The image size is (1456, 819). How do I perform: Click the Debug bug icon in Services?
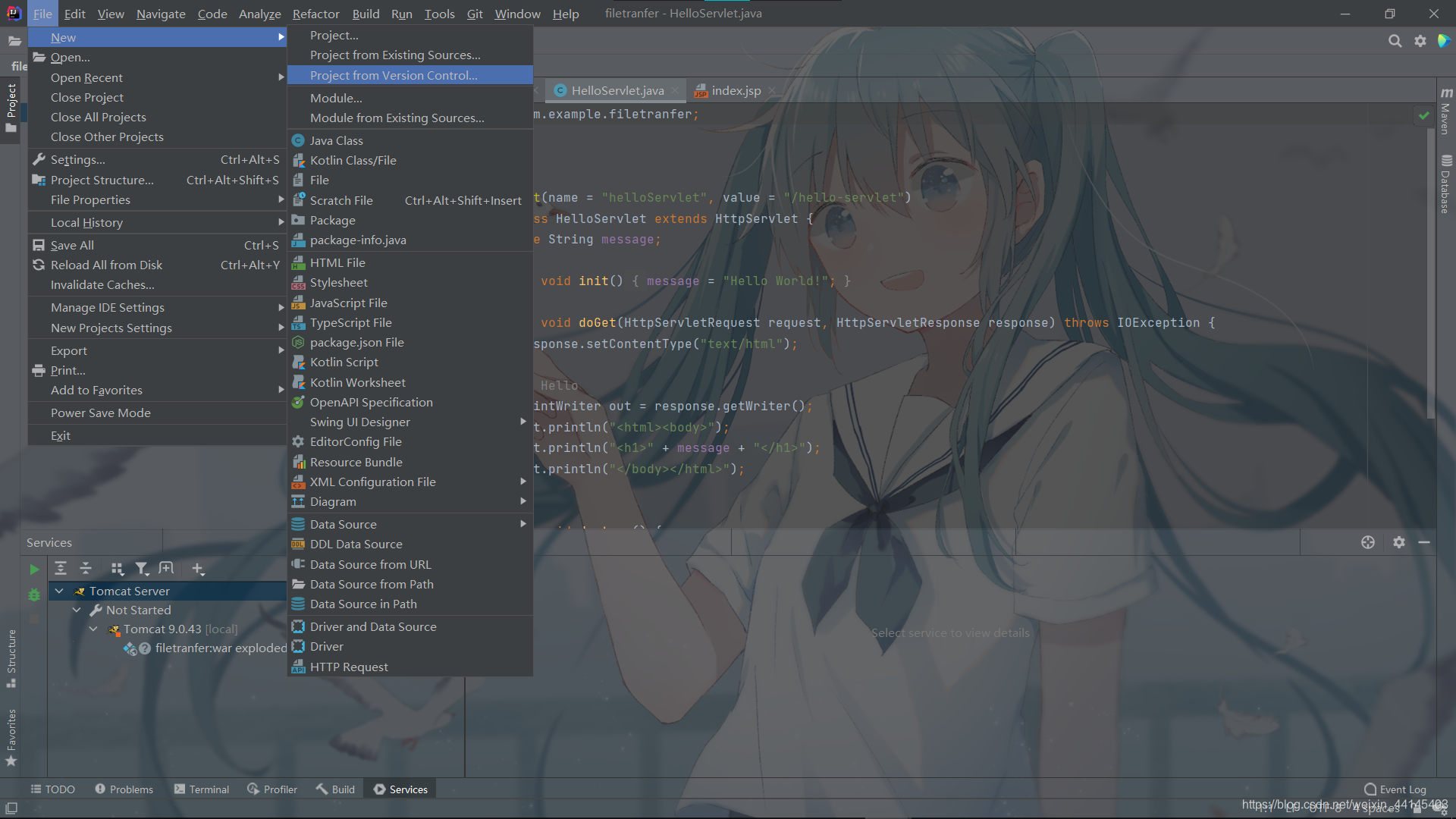pos(34,595)
